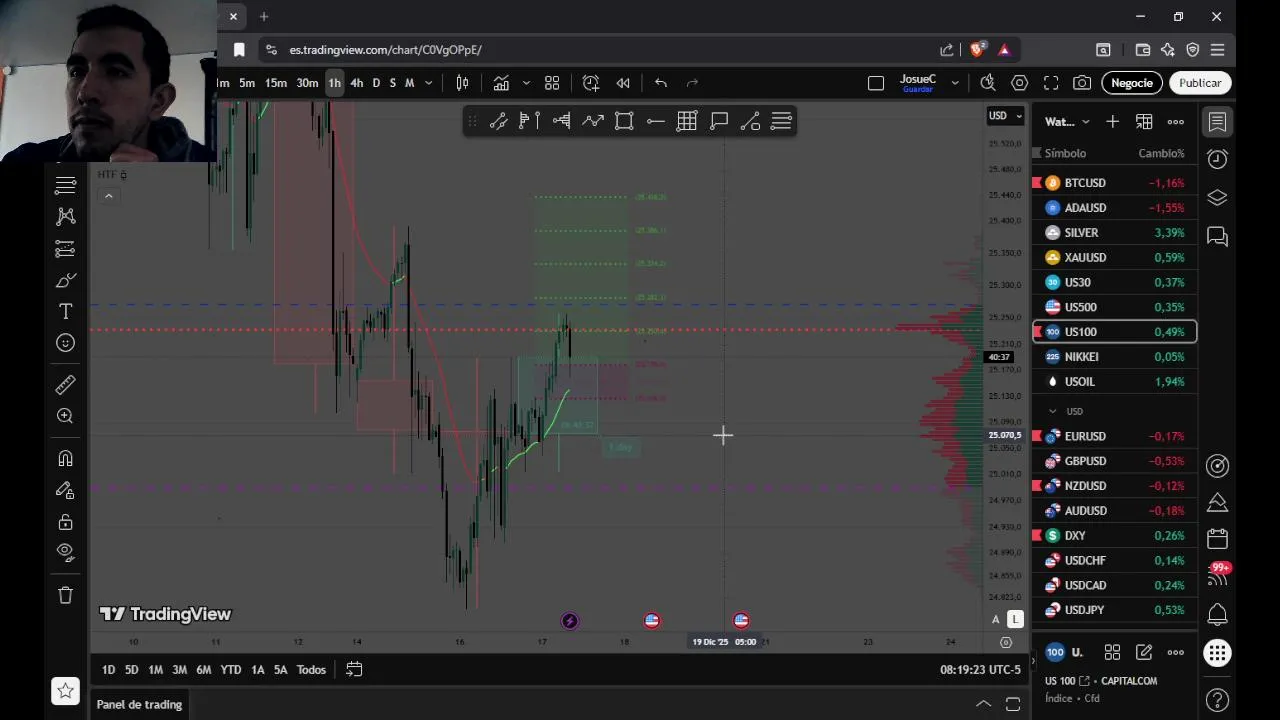
Task: Click the Negocie button
Action: 1132,83
